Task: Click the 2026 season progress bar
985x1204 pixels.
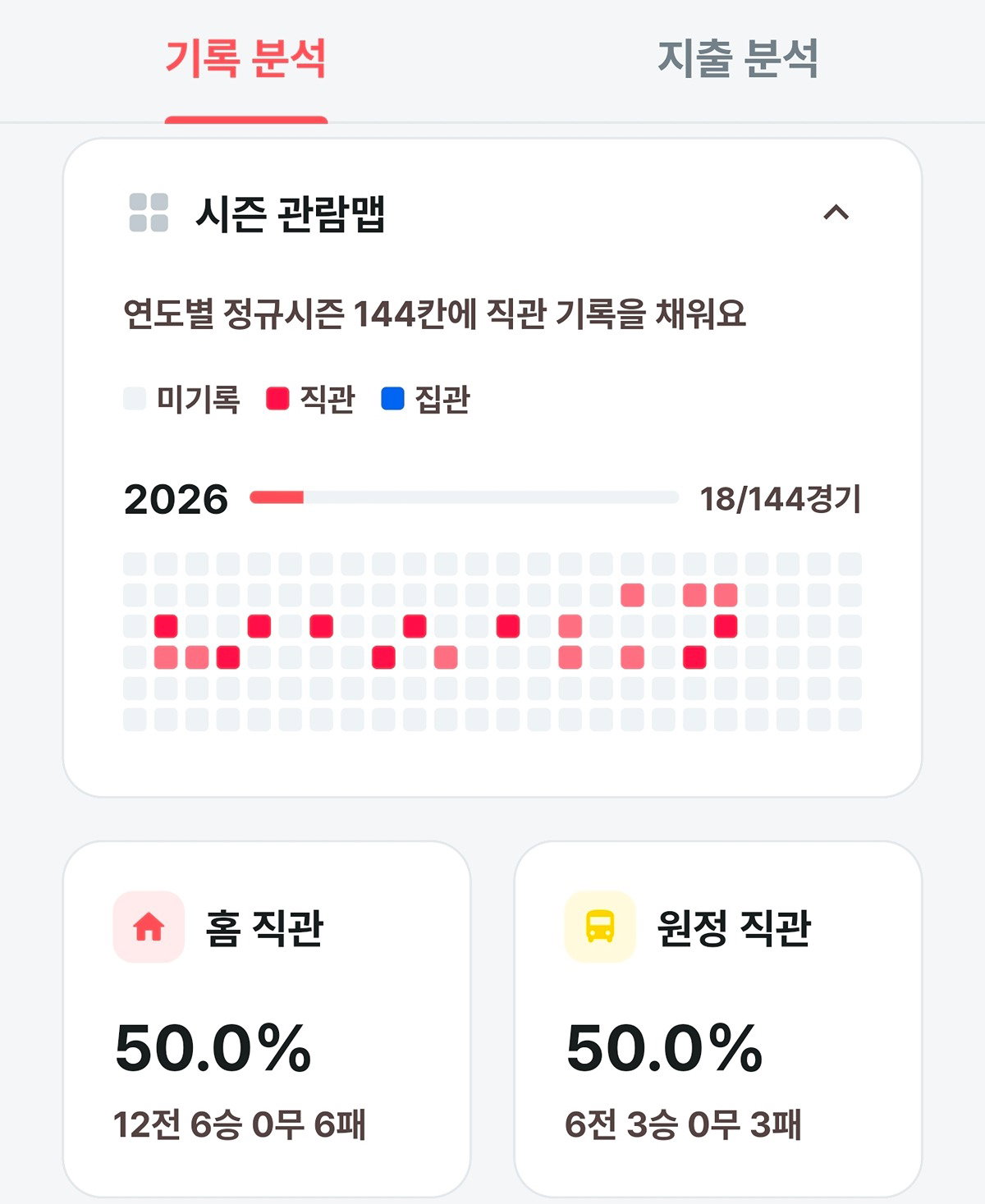Action: (x=464, y=497)
